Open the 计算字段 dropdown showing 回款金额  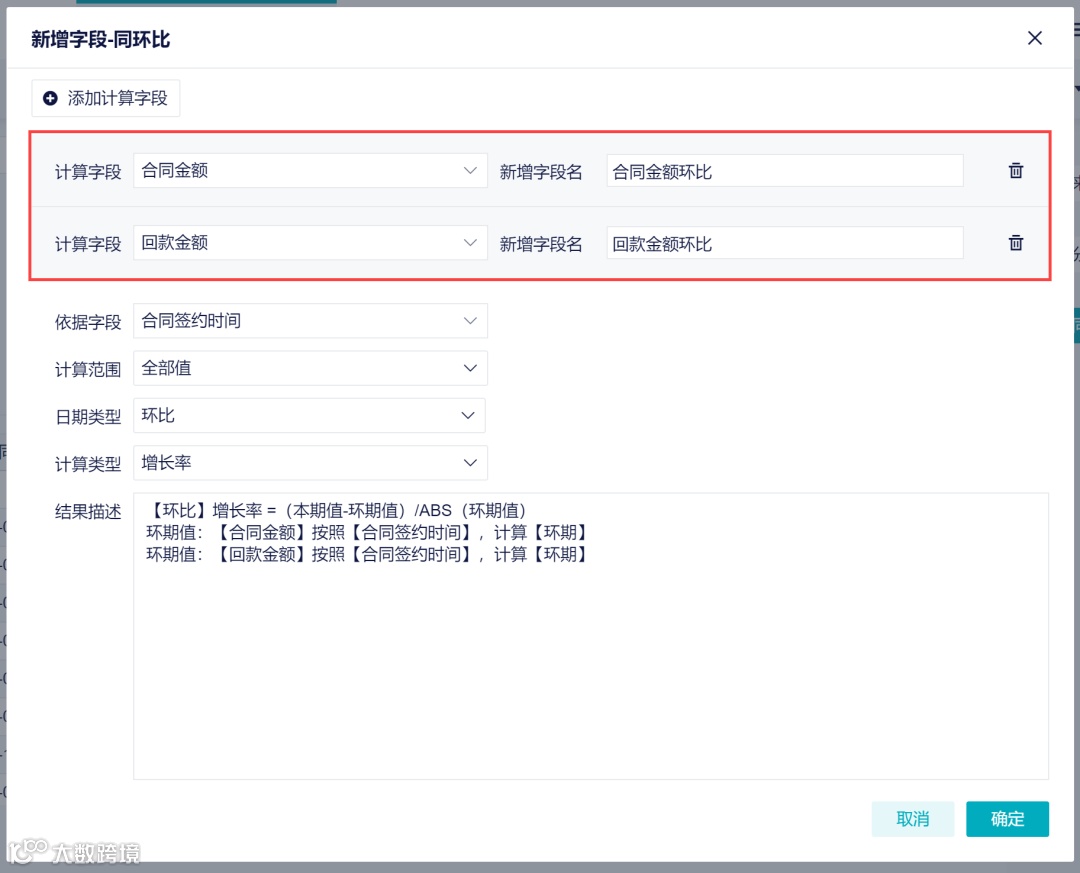tap(310, 242)
